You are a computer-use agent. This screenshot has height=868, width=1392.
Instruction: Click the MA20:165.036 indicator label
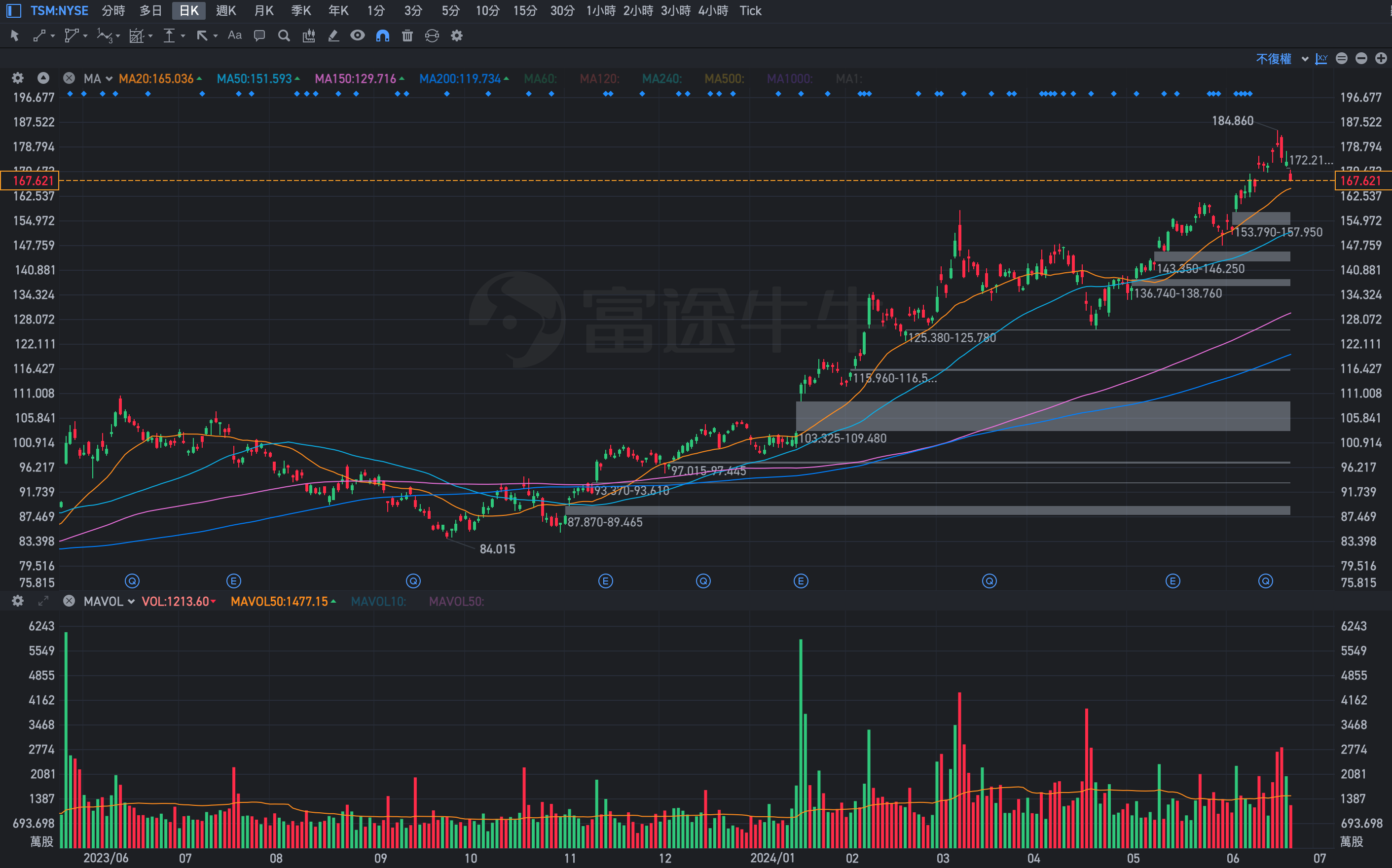(156, 78)
